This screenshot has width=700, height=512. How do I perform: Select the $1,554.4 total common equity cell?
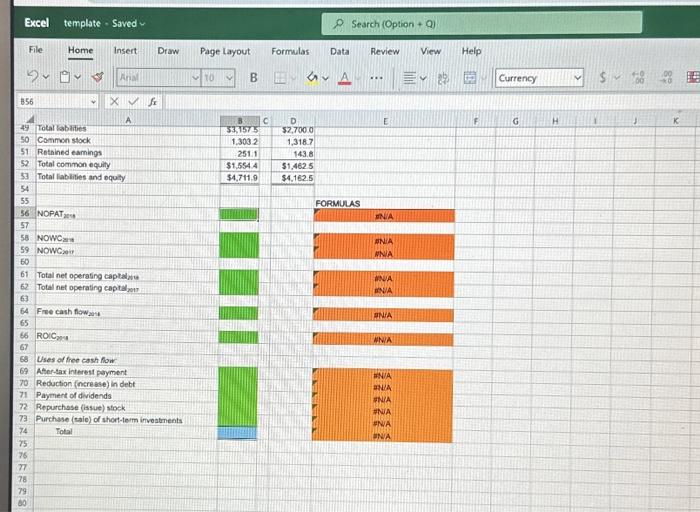(x=240, y=166)
